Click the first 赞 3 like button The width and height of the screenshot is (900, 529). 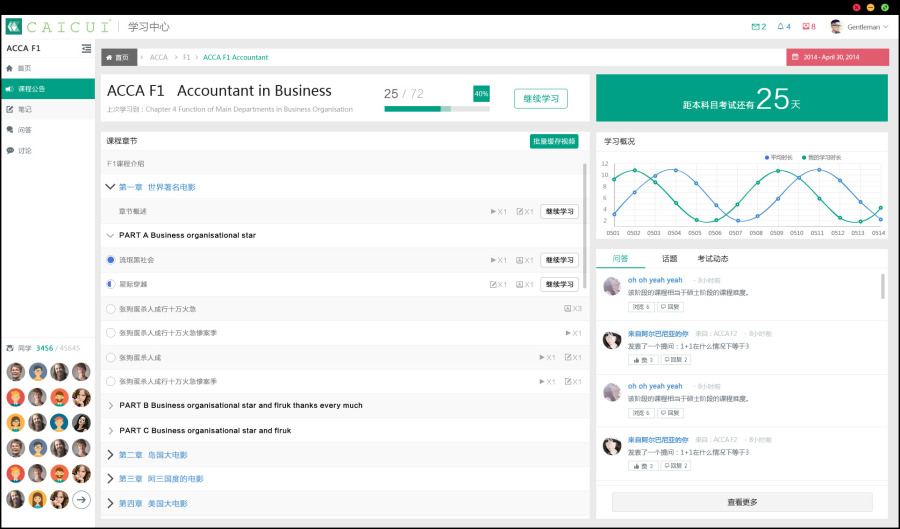[x=643, y=360]
